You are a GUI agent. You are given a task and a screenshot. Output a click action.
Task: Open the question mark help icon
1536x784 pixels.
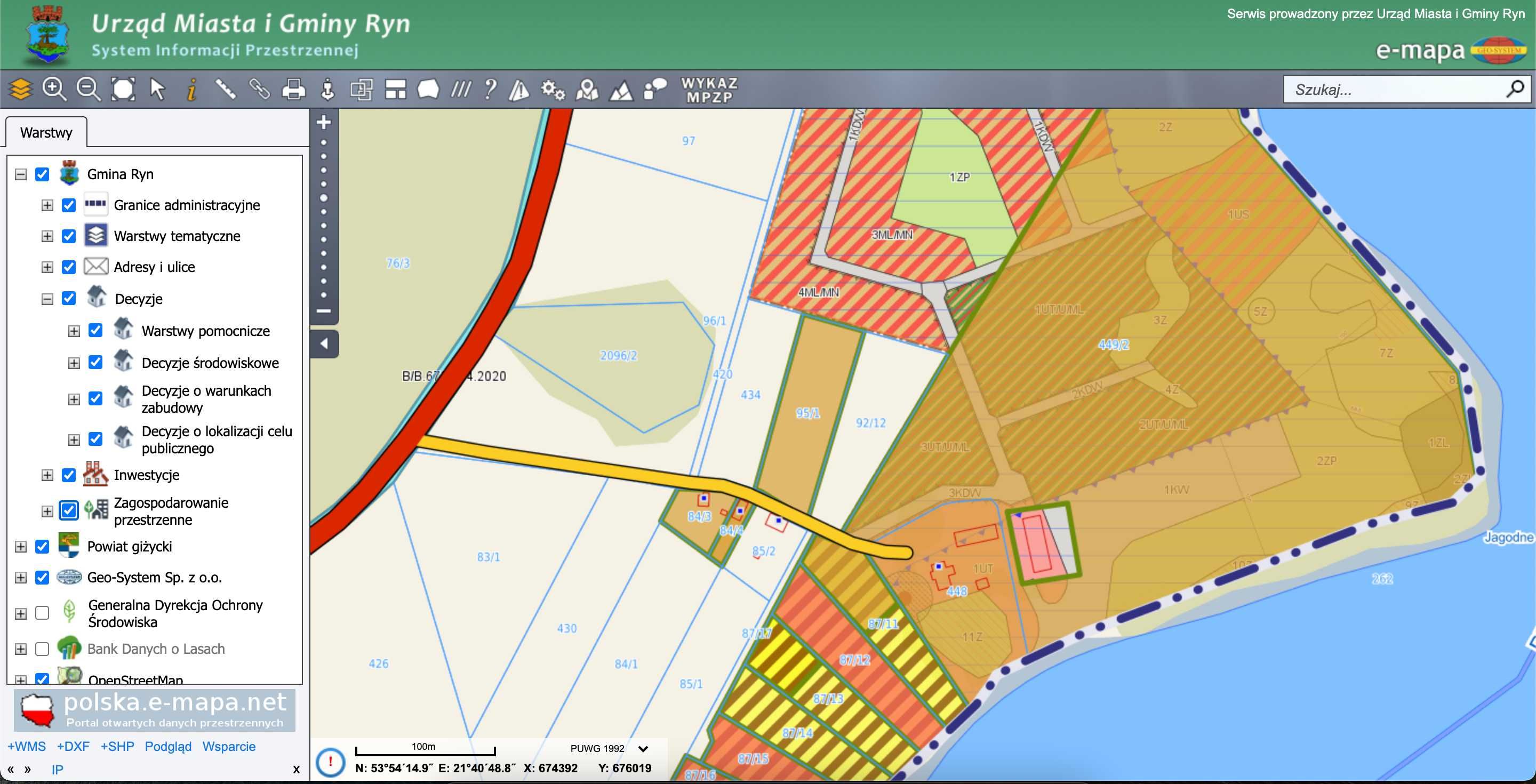click(490, 90)
